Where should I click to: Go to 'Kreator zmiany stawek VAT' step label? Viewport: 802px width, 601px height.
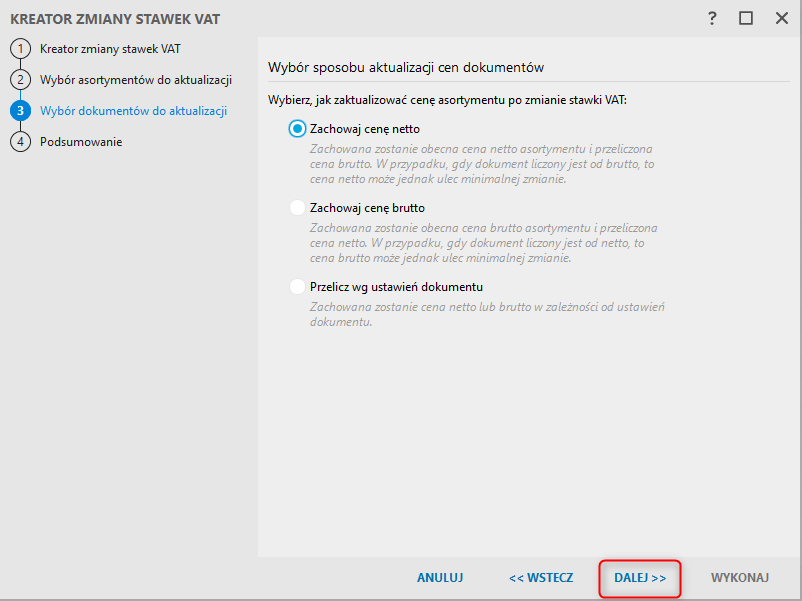(110, 48)
